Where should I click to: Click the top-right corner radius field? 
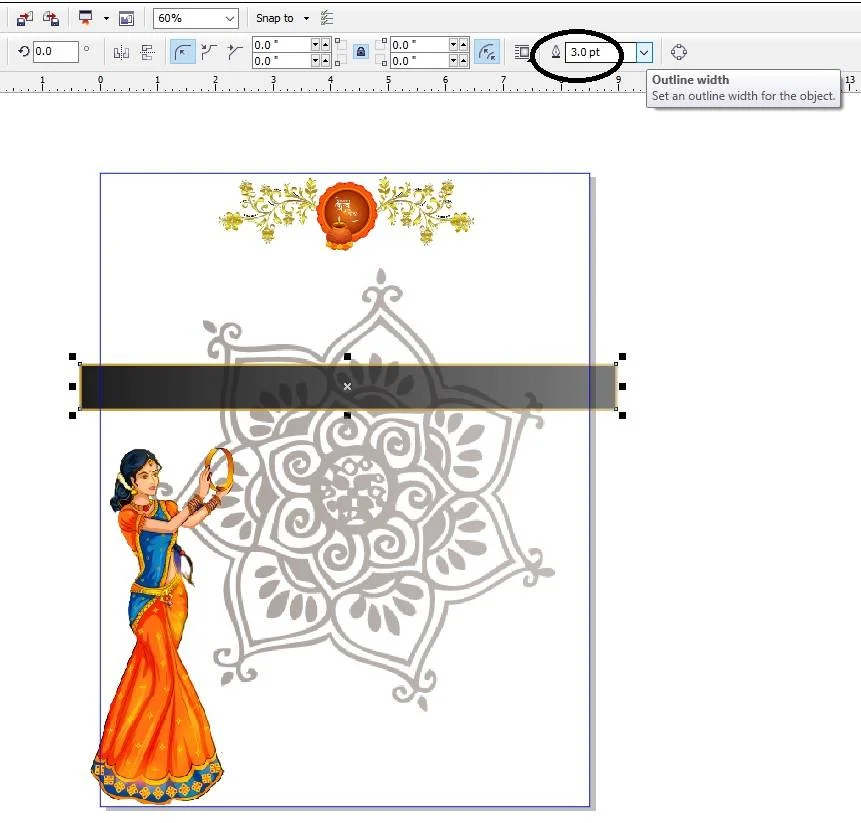pos(420,44)
